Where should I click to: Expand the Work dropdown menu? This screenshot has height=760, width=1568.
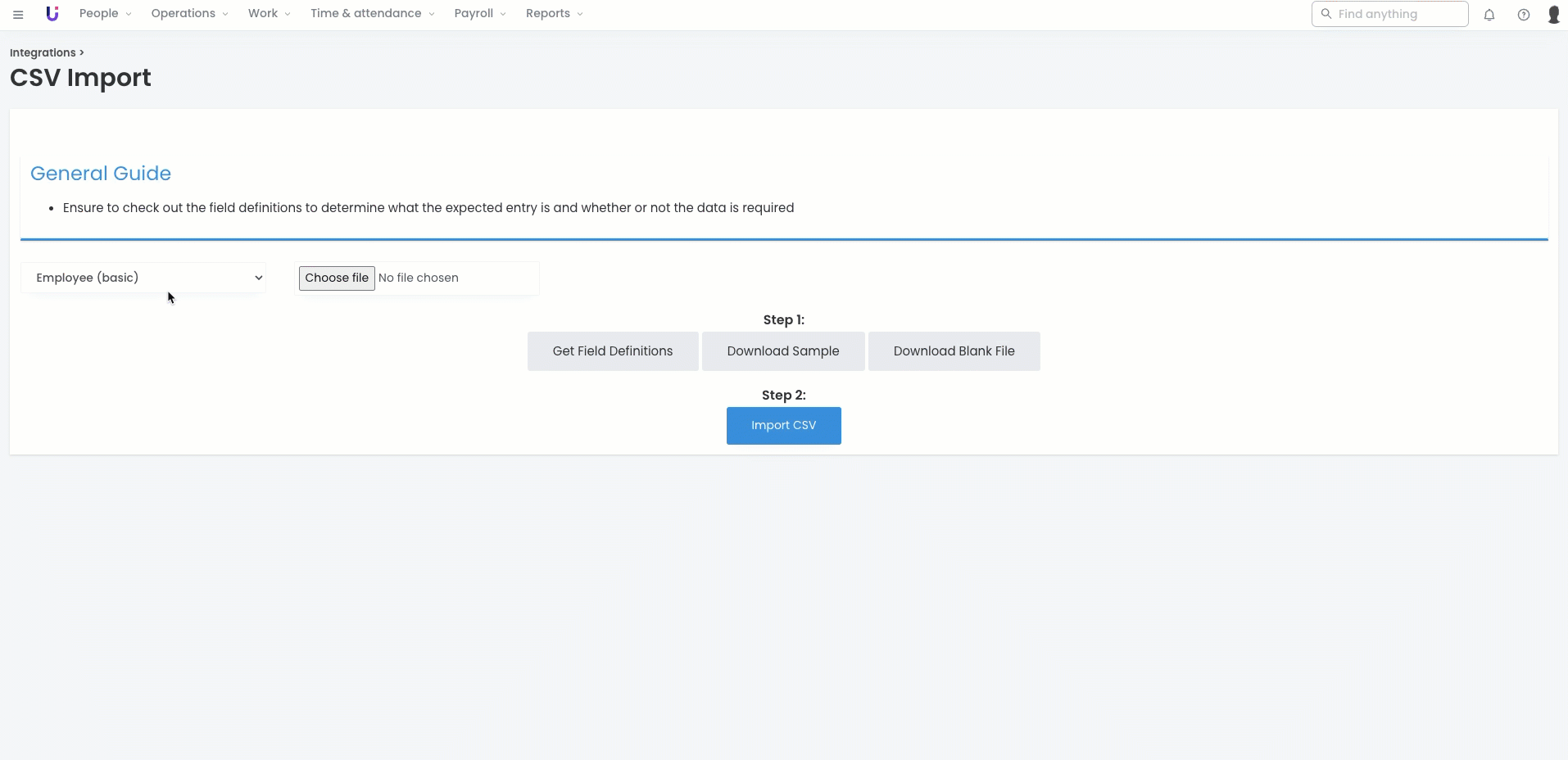[269, 14]
